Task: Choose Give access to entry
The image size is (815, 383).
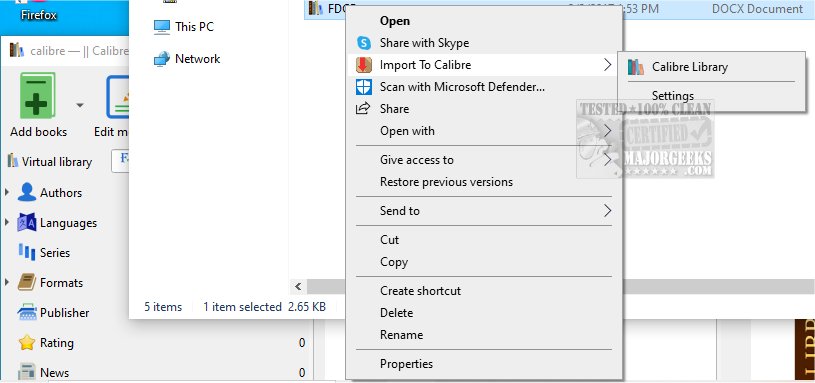Action: point(417,160)
